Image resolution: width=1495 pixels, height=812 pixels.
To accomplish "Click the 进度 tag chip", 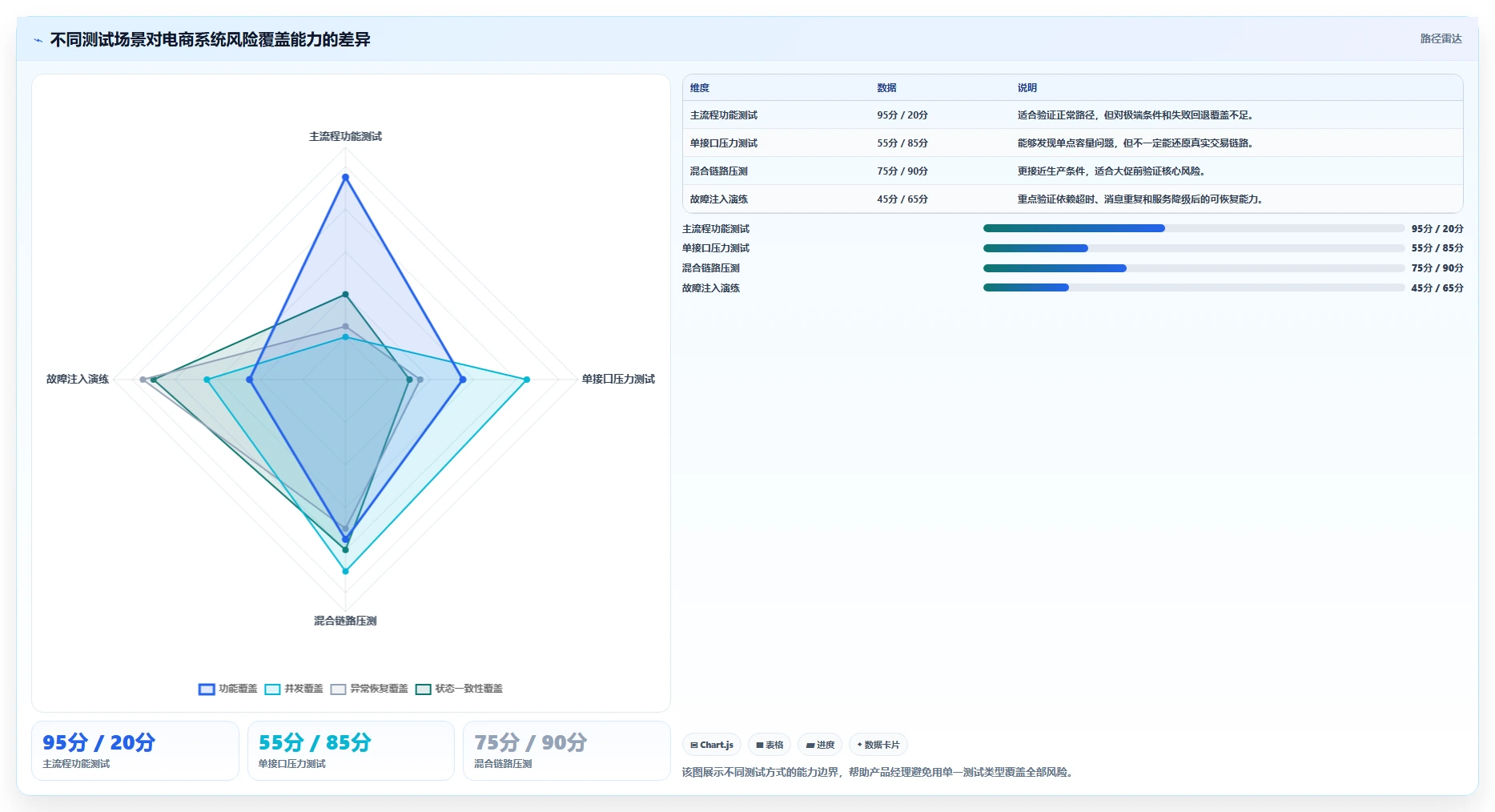I will point(820,745).
